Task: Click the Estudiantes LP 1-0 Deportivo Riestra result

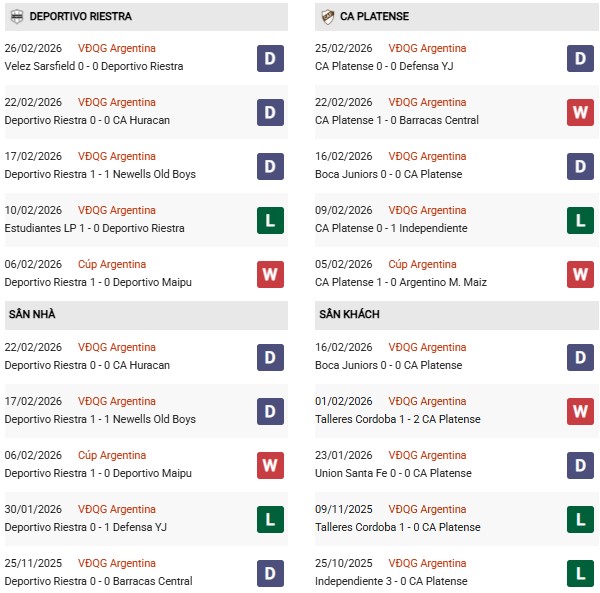Action: 94,228
